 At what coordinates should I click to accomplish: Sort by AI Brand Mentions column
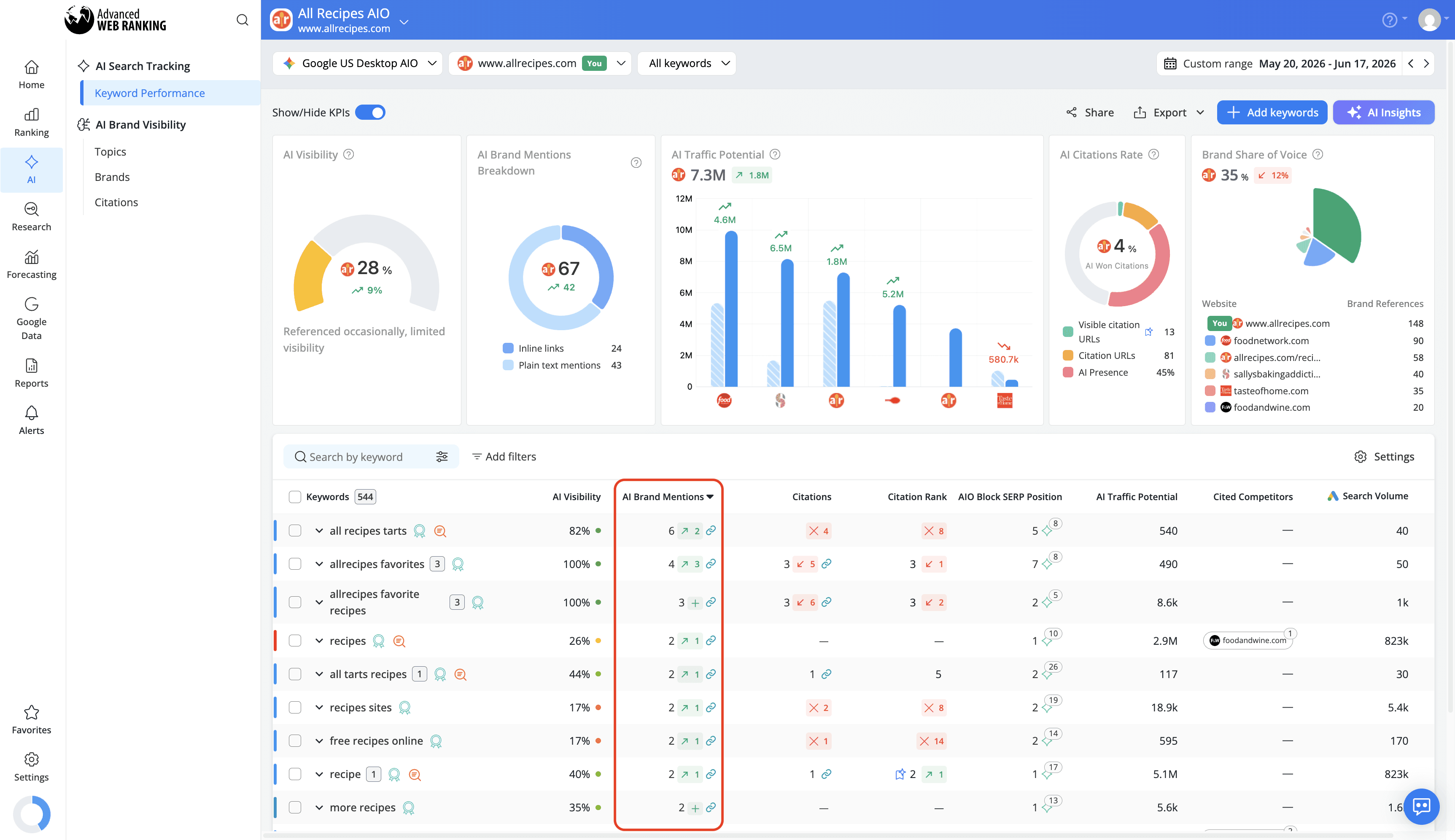668,497
